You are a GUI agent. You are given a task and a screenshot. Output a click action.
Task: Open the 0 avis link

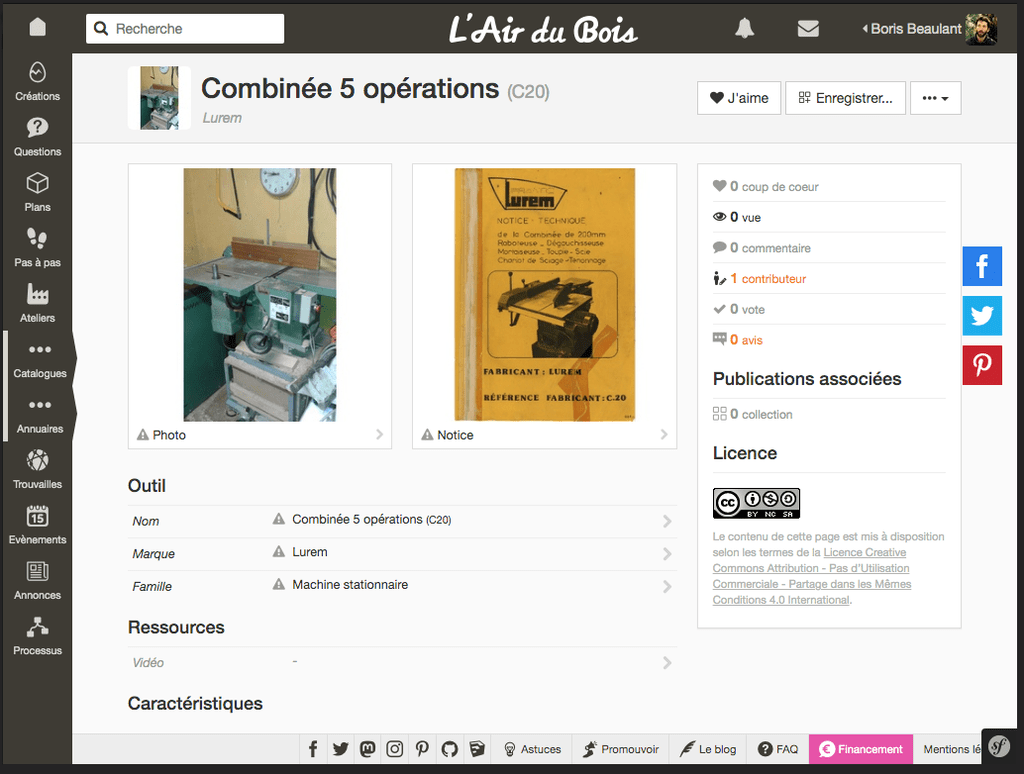(x=746, y=340)
